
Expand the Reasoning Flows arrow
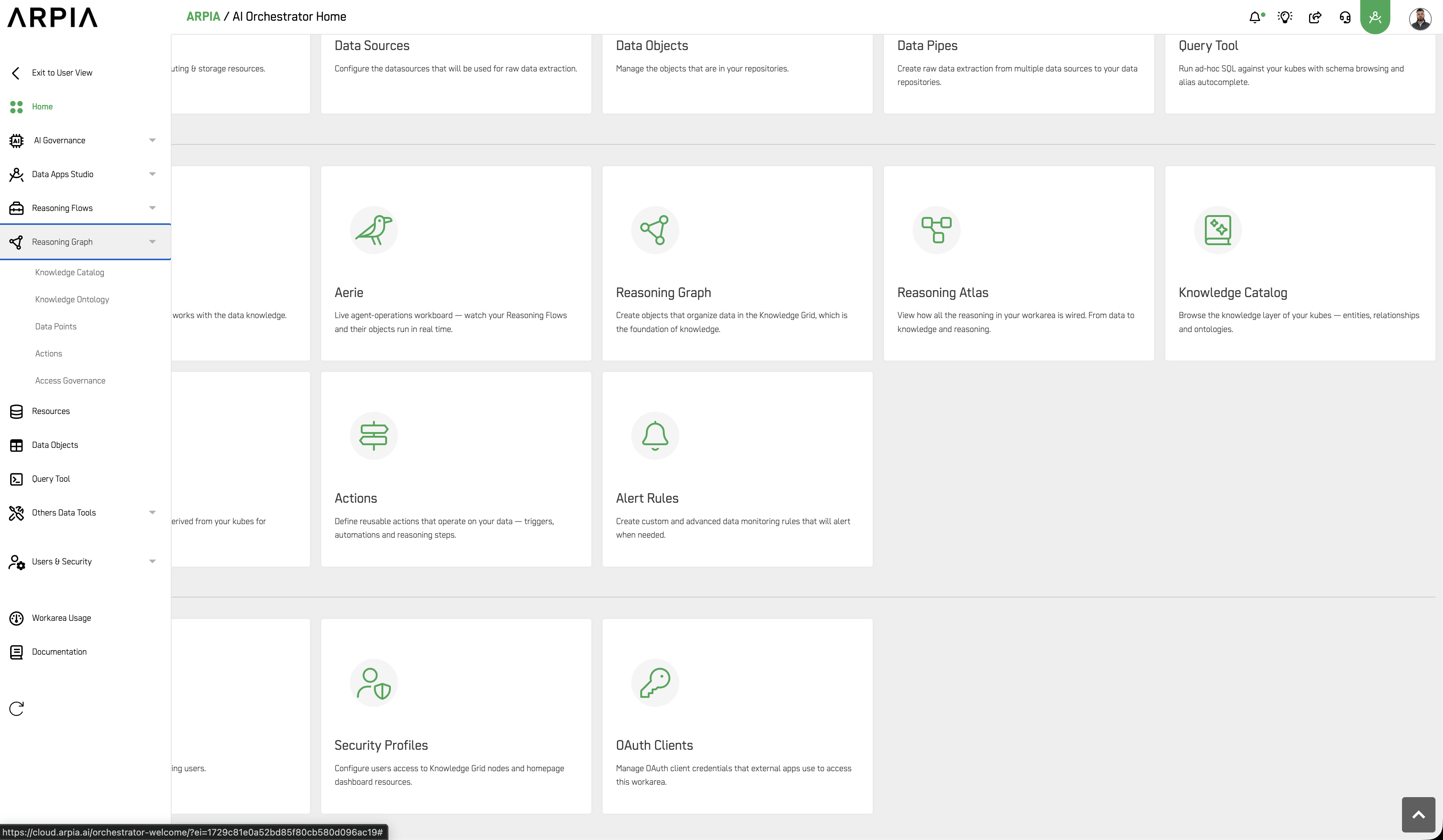tap(152, 208)
